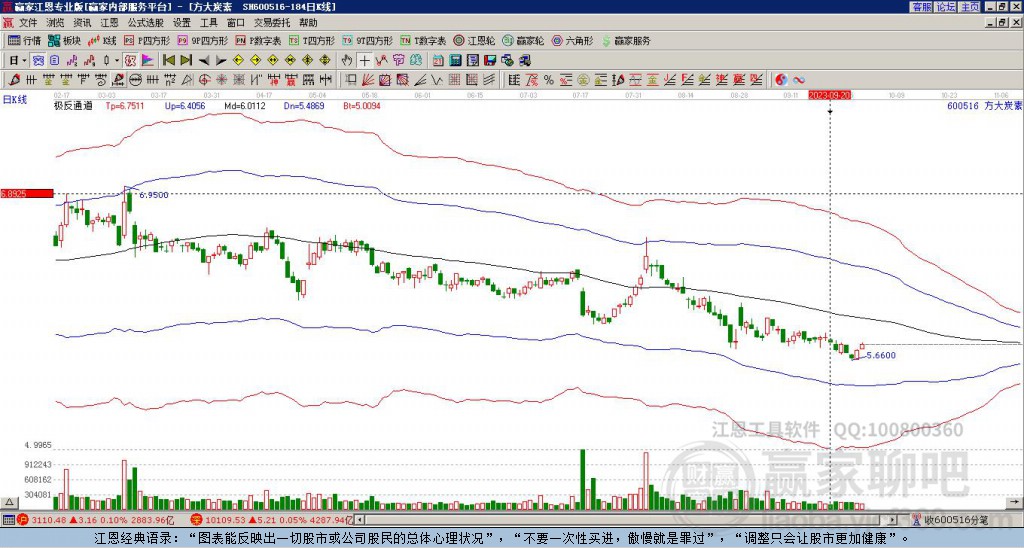
Task: Click the 极反通道 indicator label
Action: [73, 105]
